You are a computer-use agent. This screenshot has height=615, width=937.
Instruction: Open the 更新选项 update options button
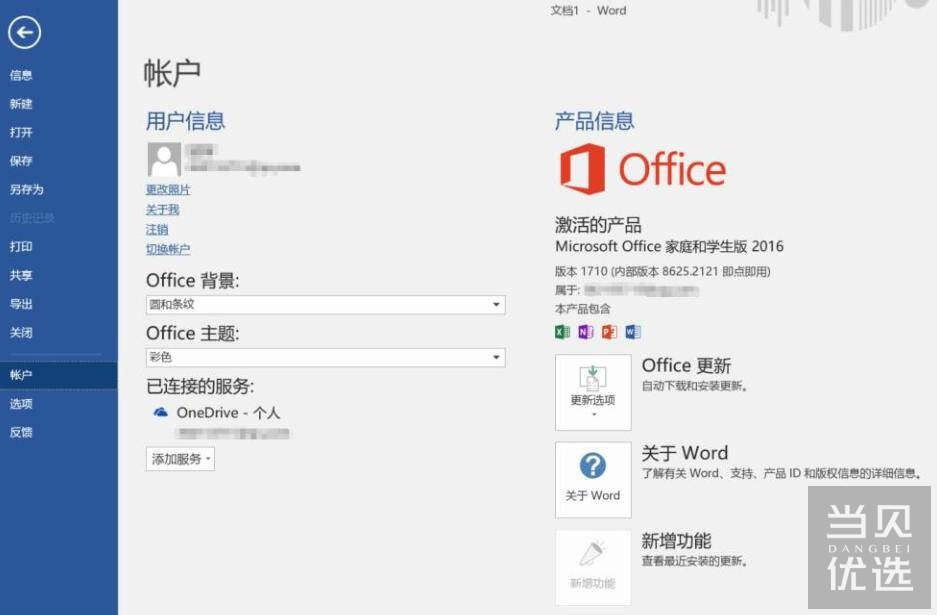point(593,392)
